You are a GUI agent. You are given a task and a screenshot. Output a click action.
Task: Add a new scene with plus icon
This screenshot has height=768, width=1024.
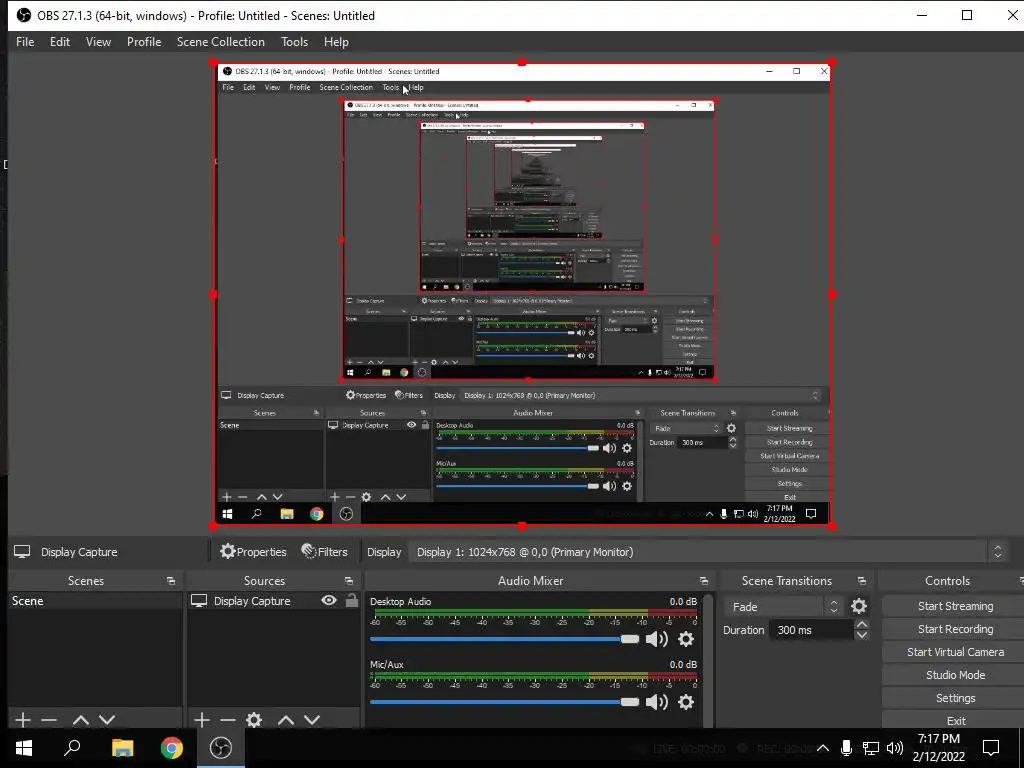[x=23, y=720]
